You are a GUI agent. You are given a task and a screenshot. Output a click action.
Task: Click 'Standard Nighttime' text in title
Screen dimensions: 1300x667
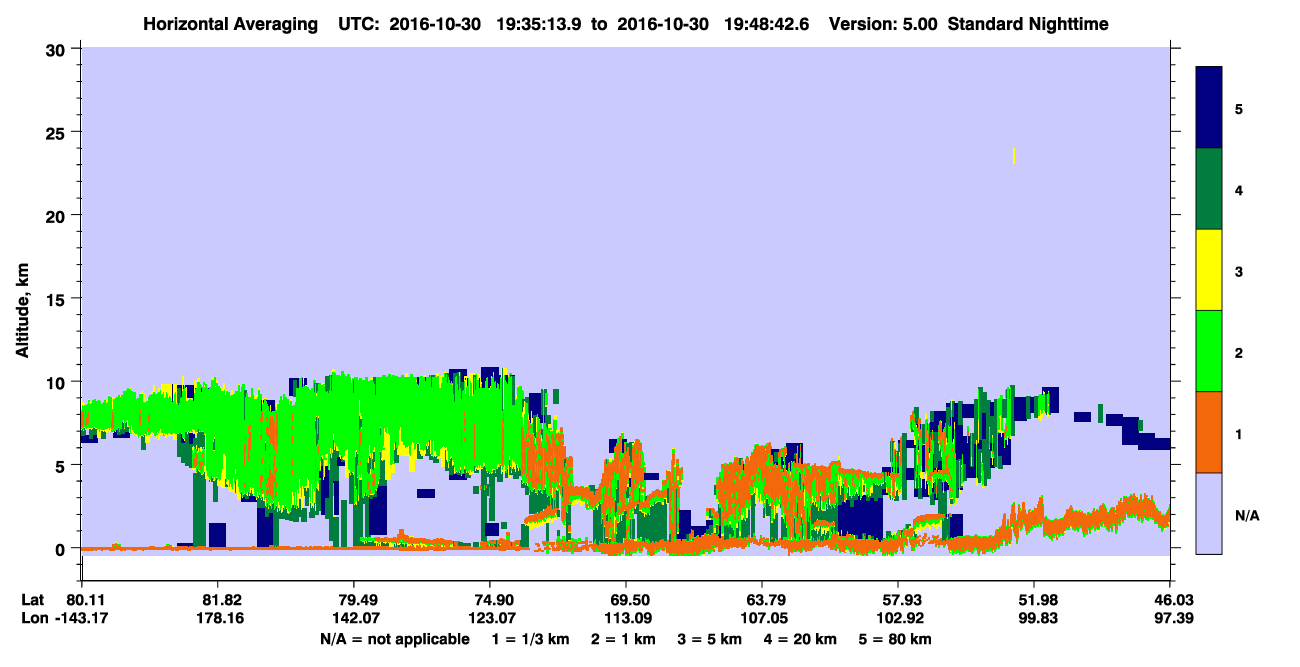pos(1028,23)
